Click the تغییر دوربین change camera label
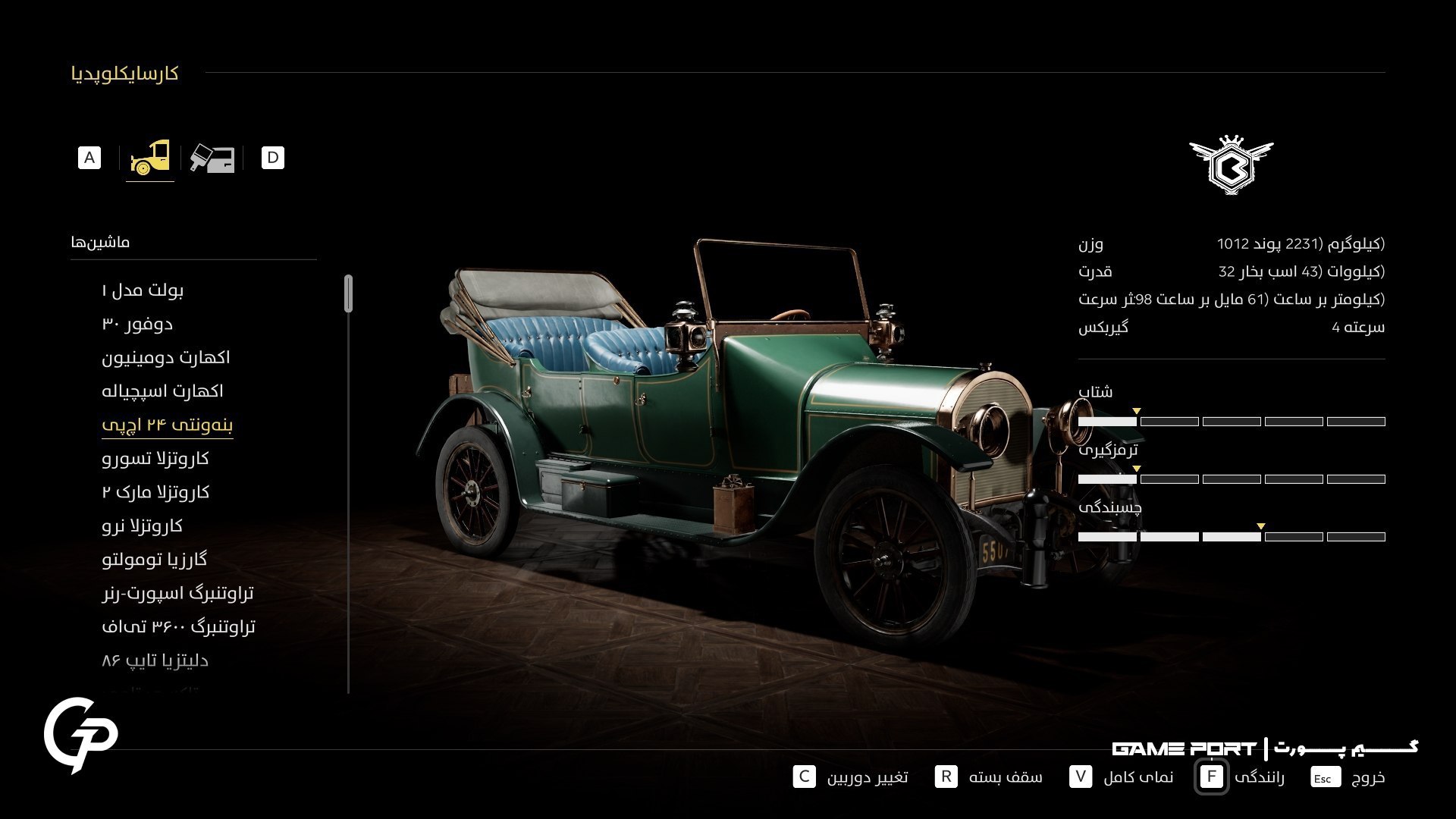This screenshot has height=819, width=1456. 868,777
